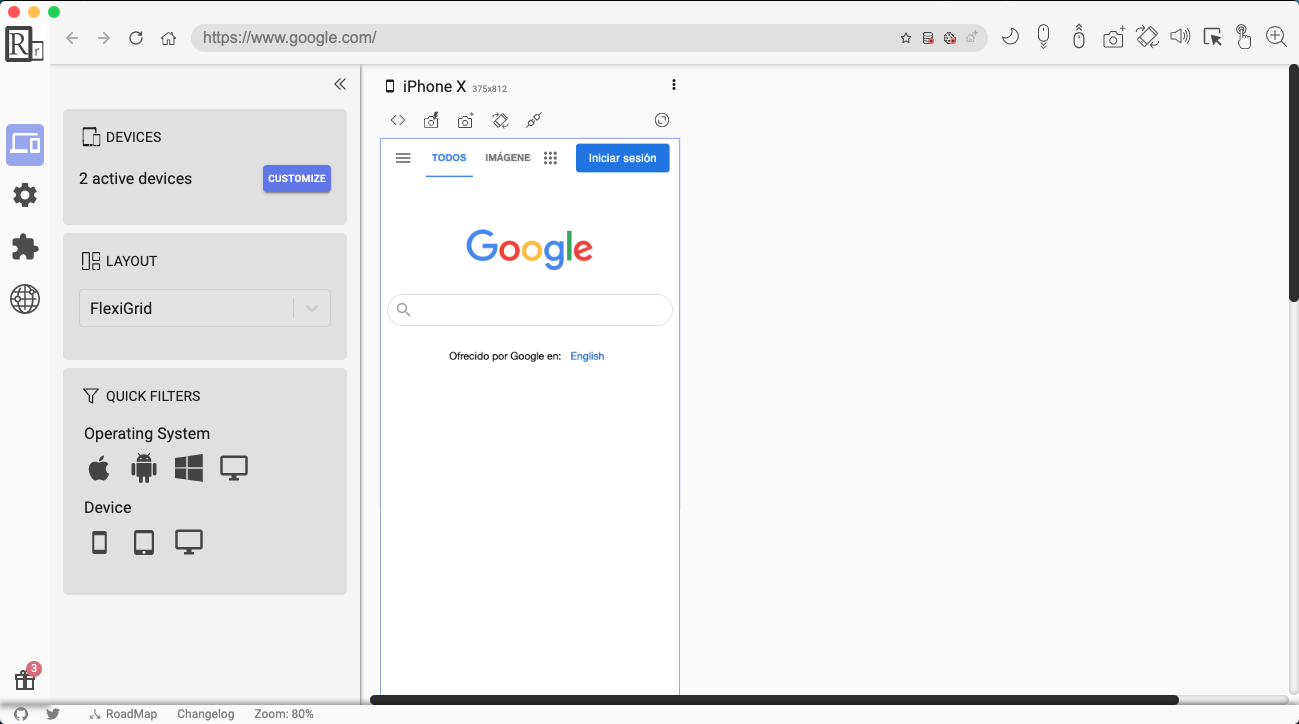Clear cookies using the cookie icon
This screenshot has height=724, width=1299.
(x=950, y=38)
